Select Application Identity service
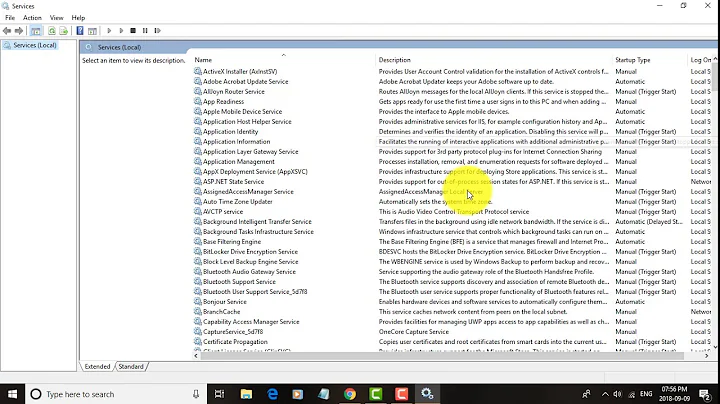 (231, 132)
